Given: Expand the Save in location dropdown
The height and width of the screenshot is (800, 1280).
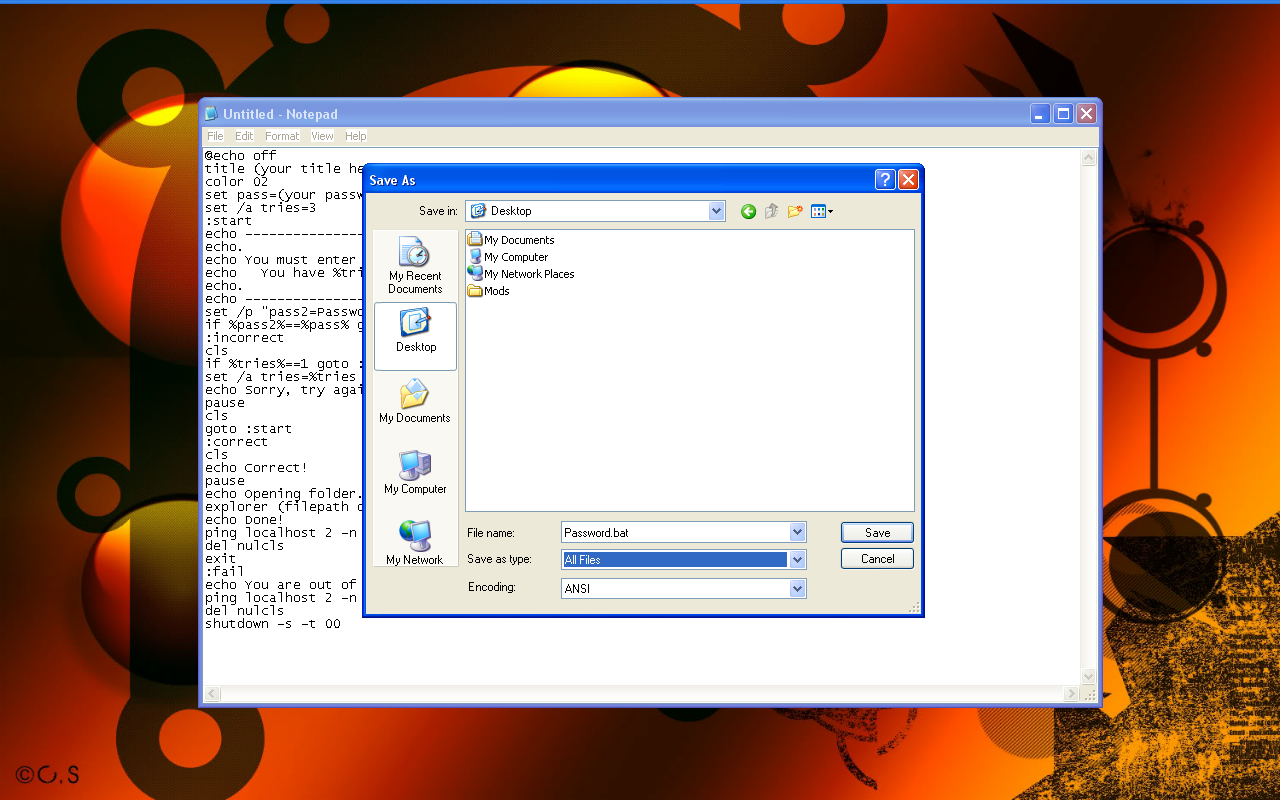Looking at the screenshot, I should (716, 211).
